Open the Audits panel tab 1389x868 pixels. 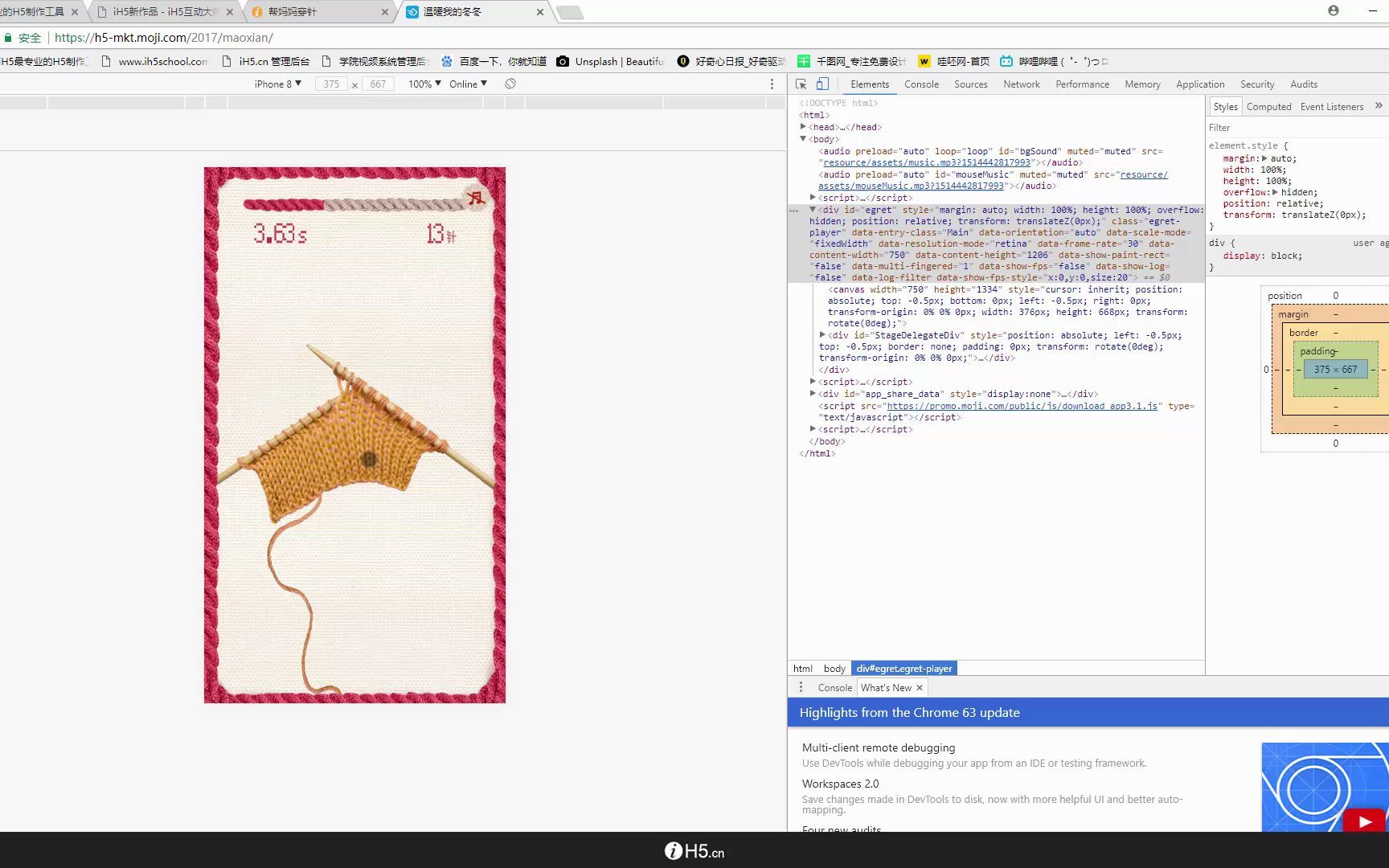point(1304,84)
